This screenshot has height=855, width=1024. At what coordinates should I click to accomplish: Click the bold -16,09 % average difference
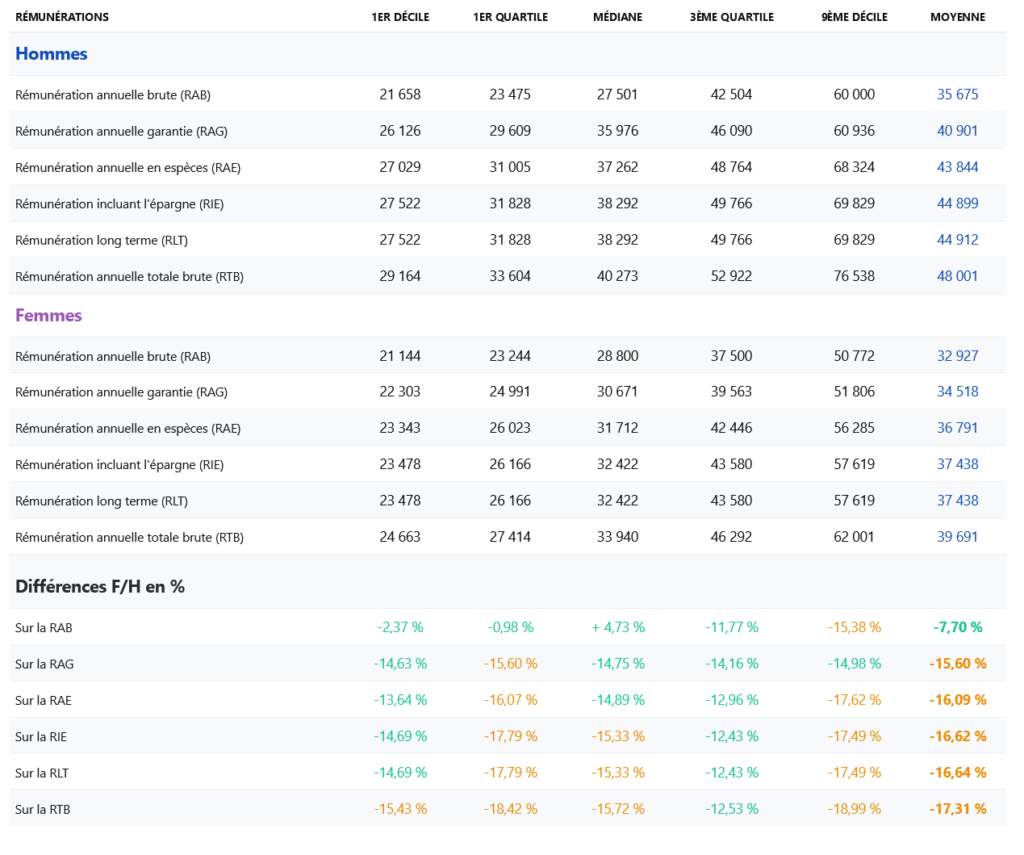[x=957, y=700]
